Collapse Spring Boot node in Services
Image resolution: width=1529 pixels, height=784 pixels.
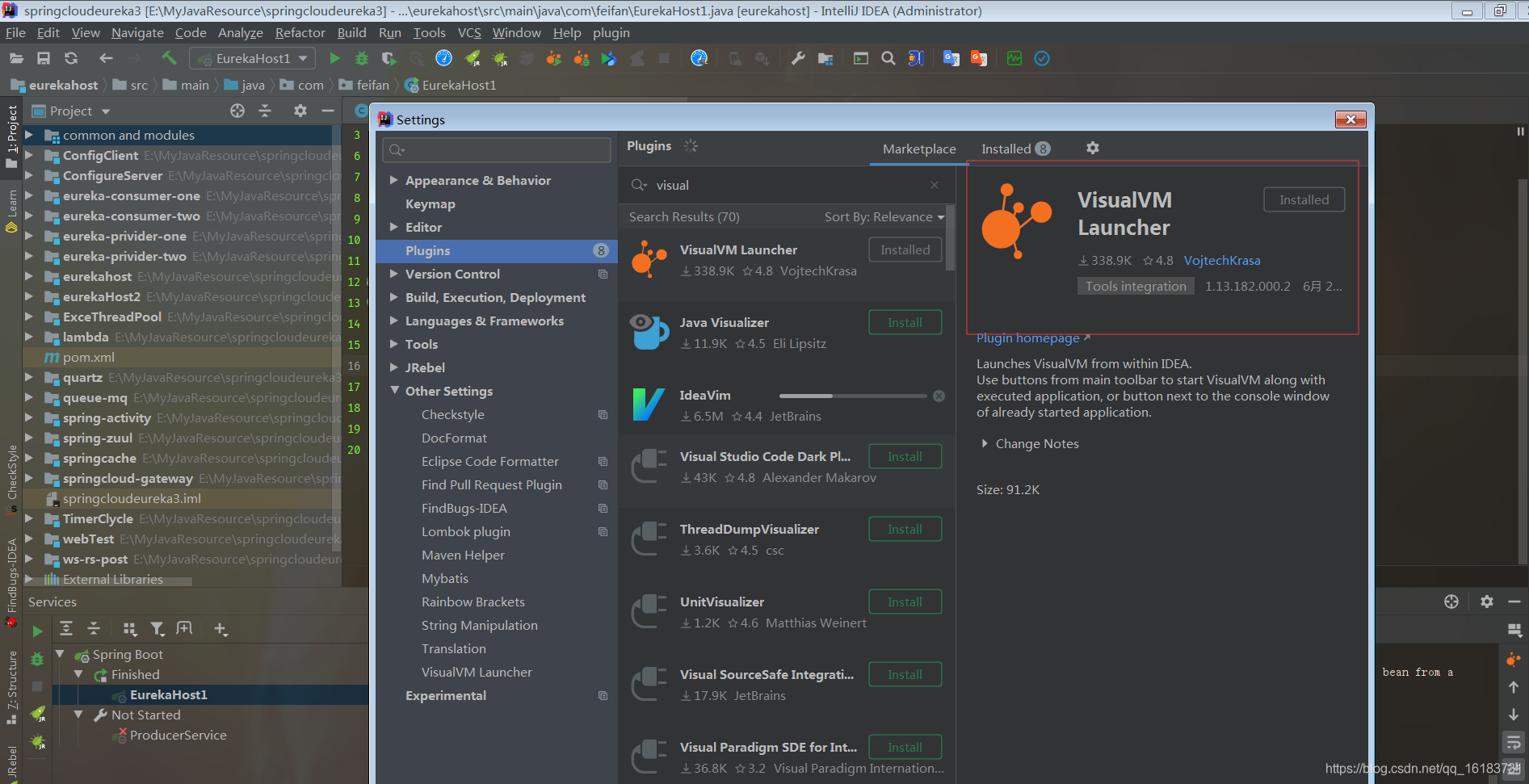60,654
